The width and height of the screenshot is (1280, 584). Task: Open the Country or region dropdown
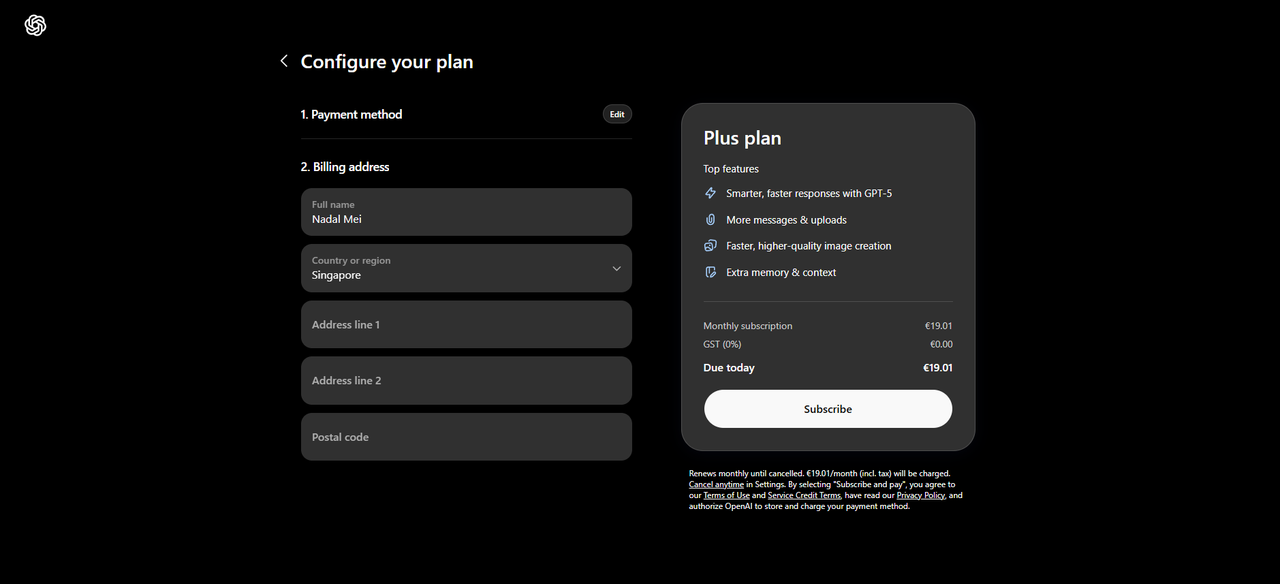466,268
